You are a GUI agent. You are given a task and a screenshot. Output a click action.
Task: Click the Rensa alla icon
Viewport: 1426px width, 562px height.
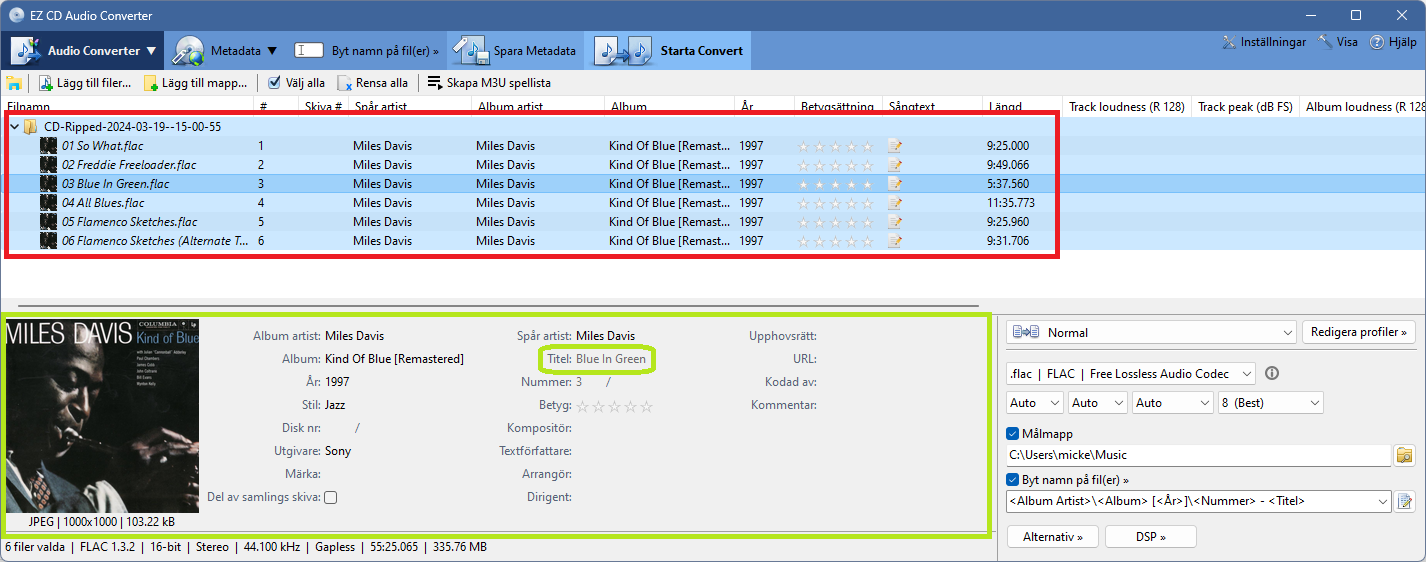tap(344, 83)
